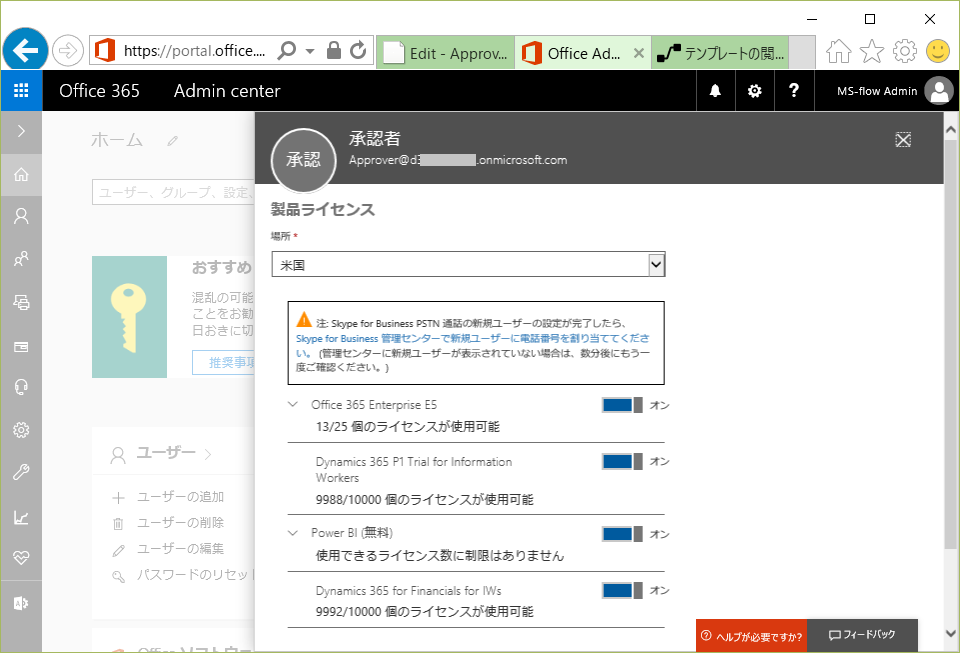
Task: Open Setup wrench icon in the sidebar
Action: (21, 472)
